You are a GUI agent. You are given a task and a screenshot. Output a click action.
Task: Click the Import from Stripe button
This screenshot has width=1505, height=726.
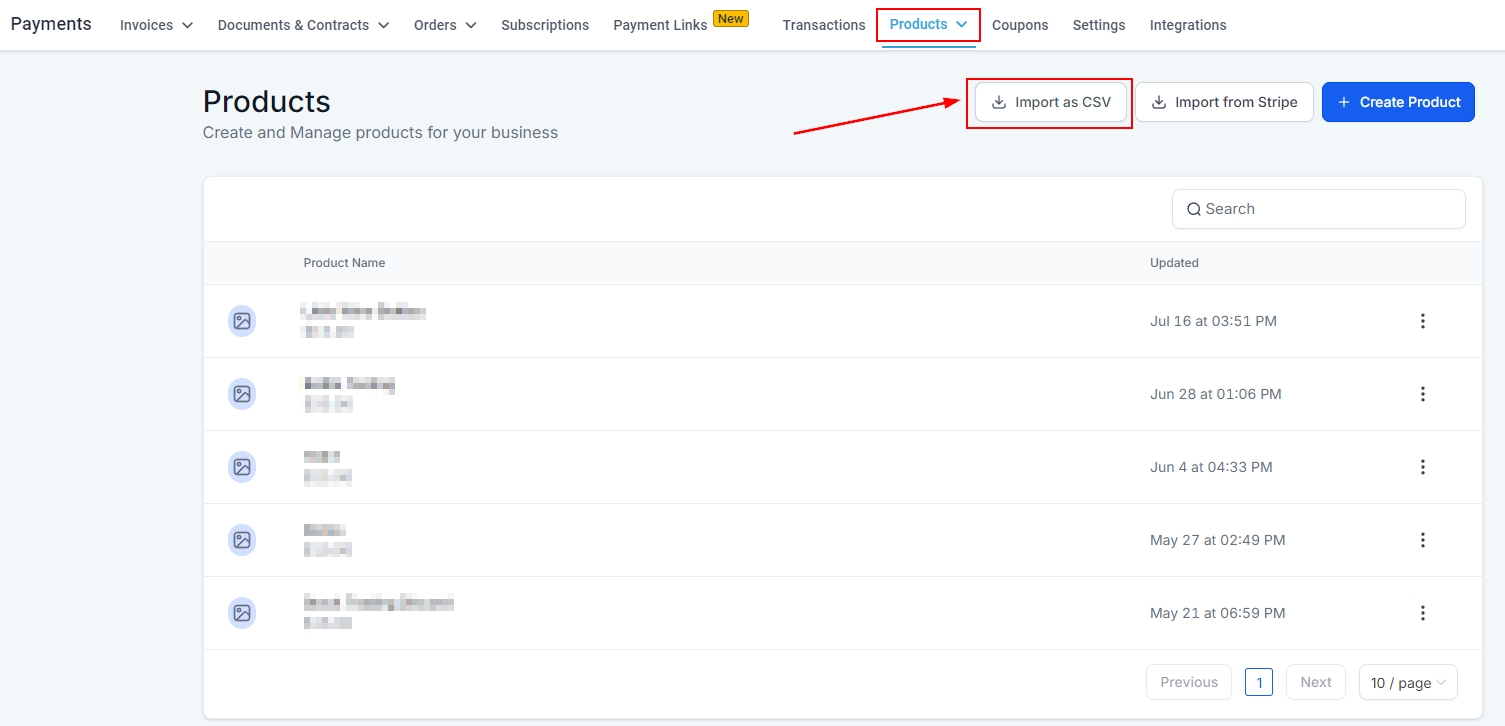tap(1224, 102)
